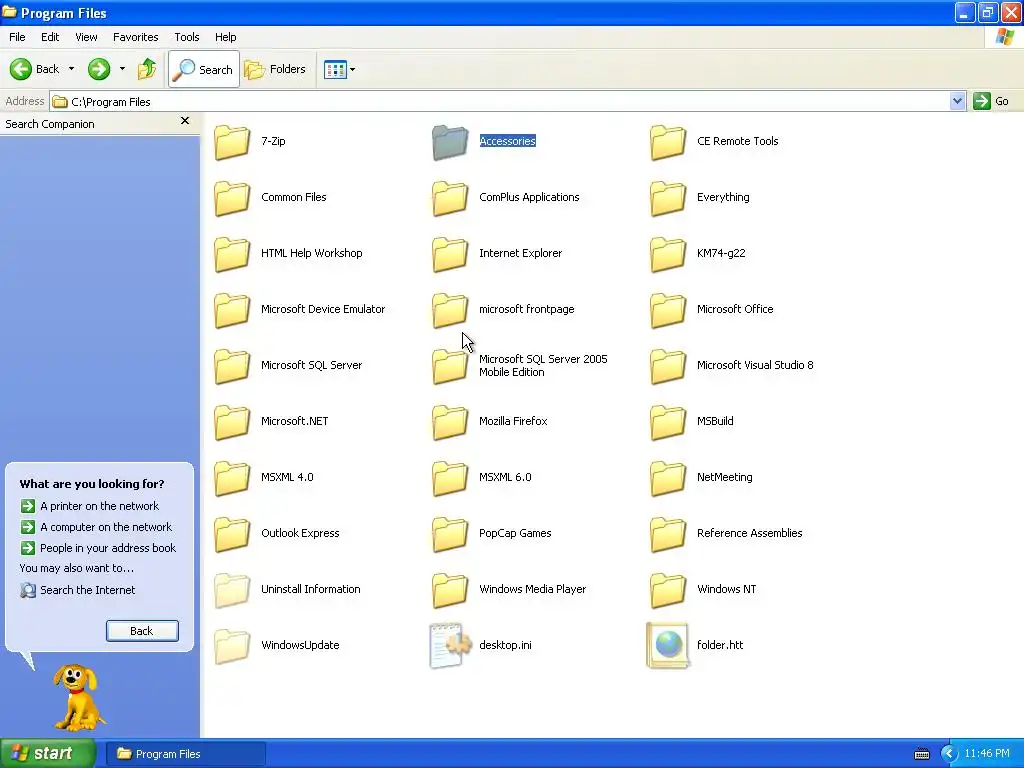Viewport: 1024px width, 768px height.
Task: Open the Windows start menu
Action: click(x=48, y=754)
